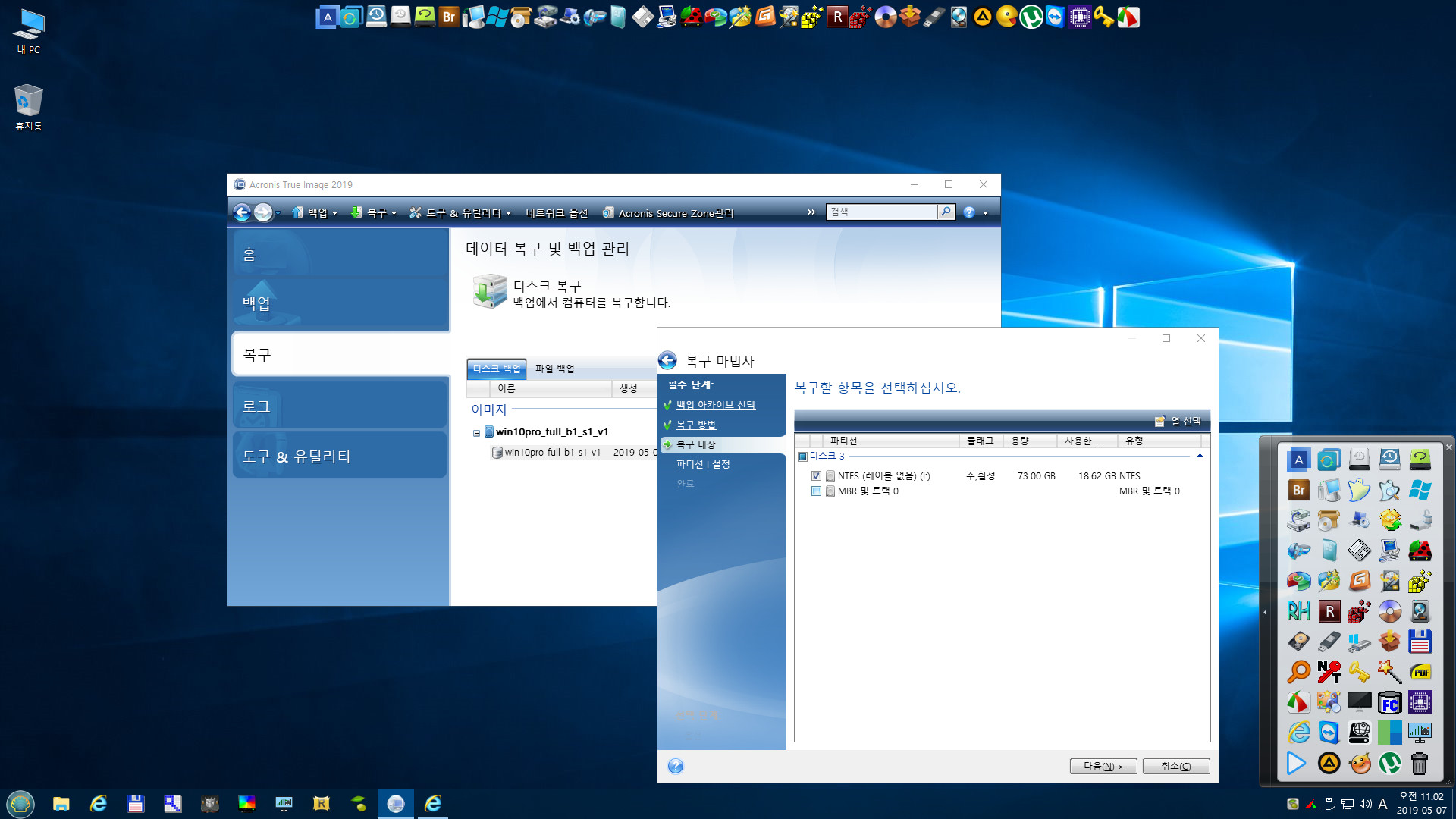
Task: Collapse the 디스크 3 group arrow
Action: (x=1200, y=456)
